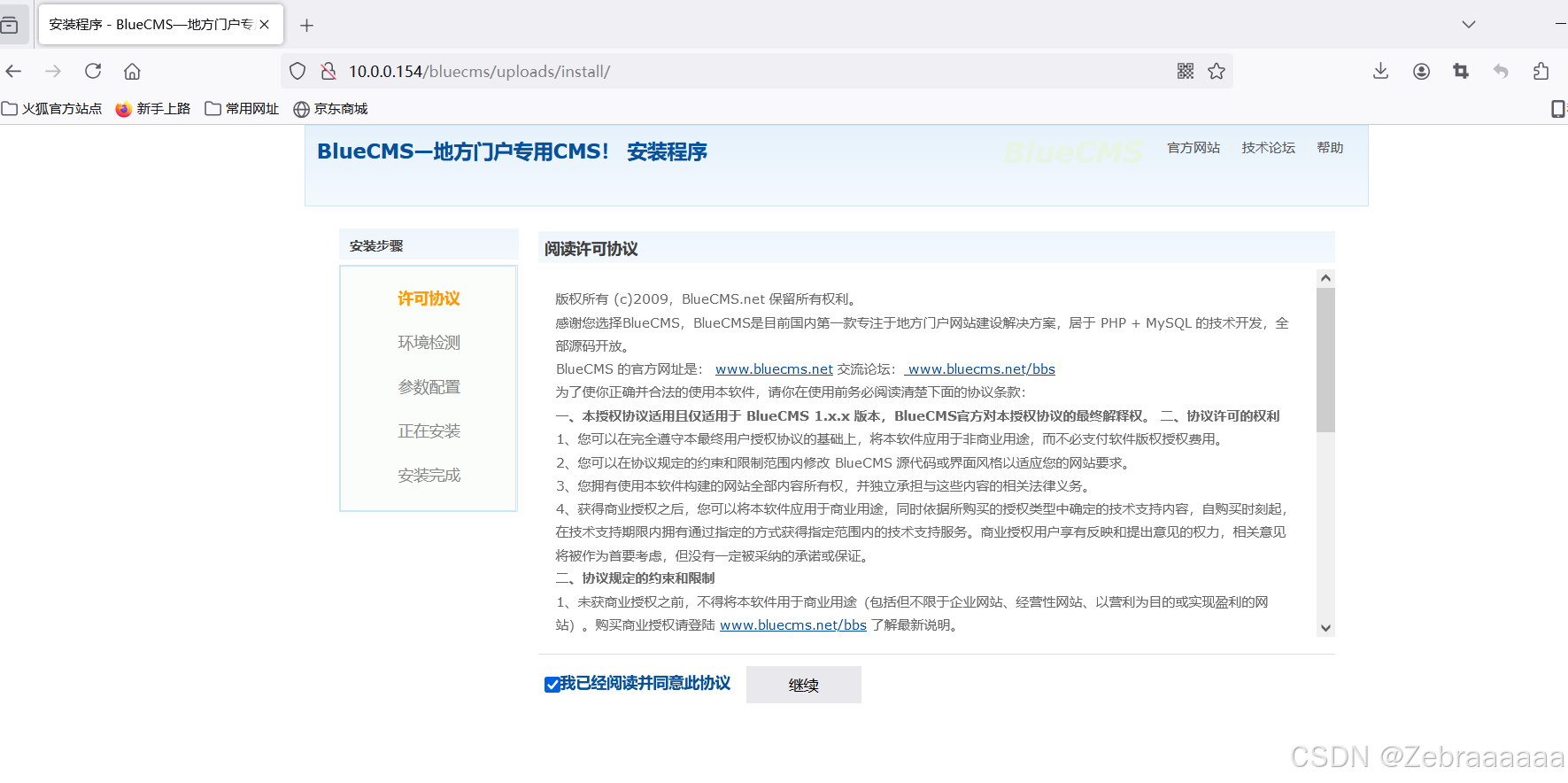
Task: Open the 技术论坛 header link
Action: pos(1268,148)
